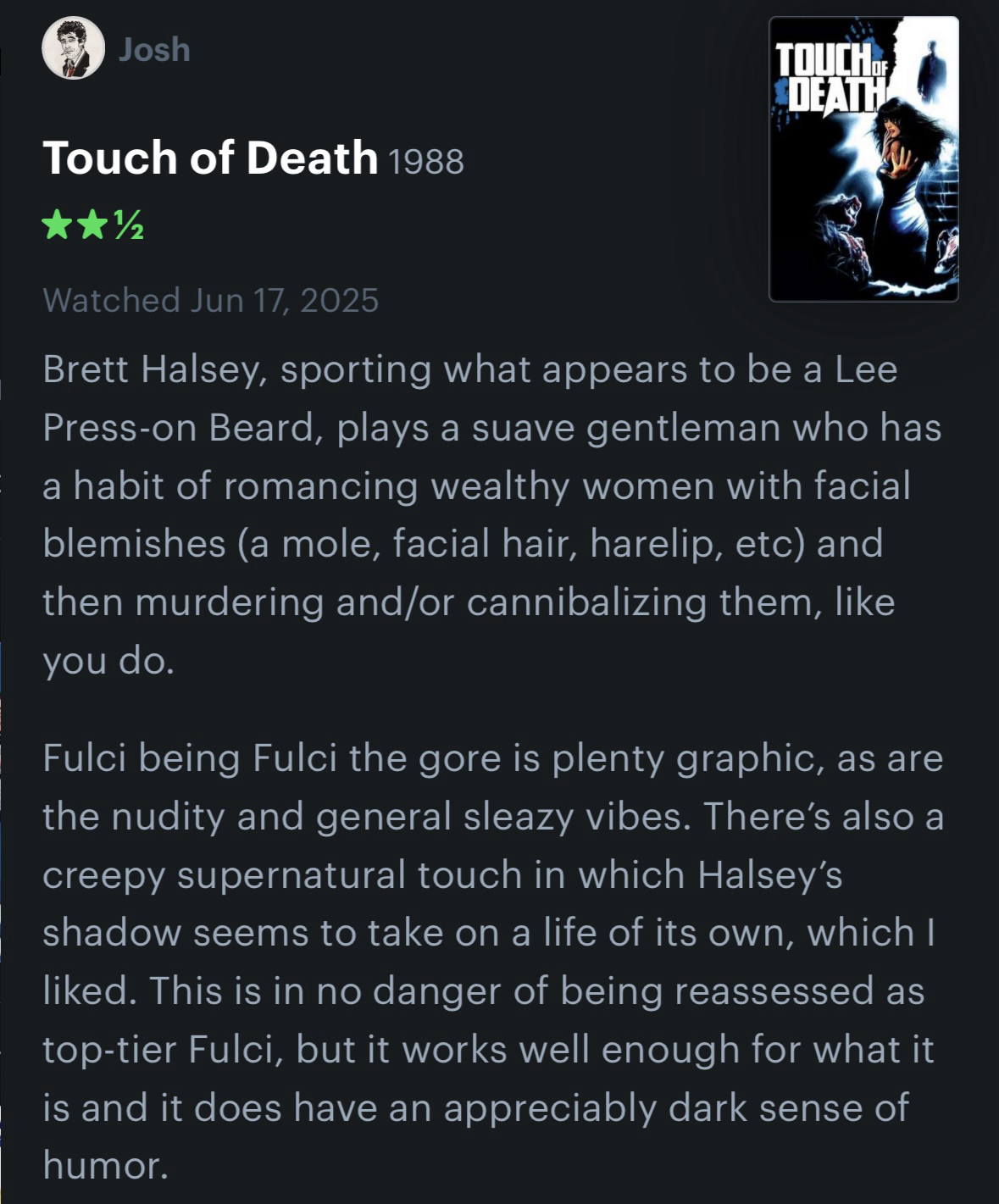The height and width of the screenshot is (1204, 999).
Task: Click the second green rating star
Action: [92, 225]
